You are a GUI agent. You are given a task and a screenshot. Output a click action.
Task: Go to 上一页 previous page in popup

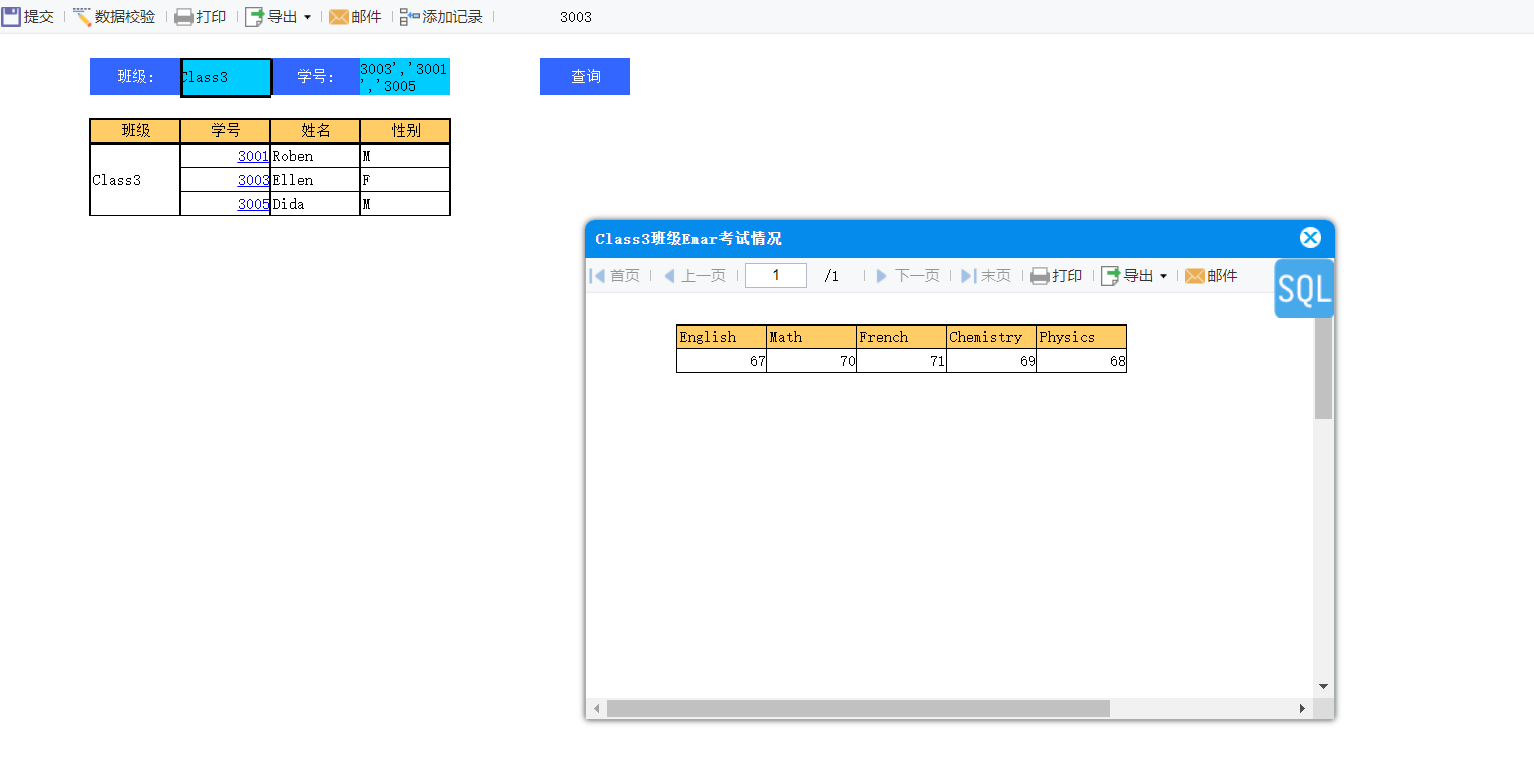coord(694,276)
